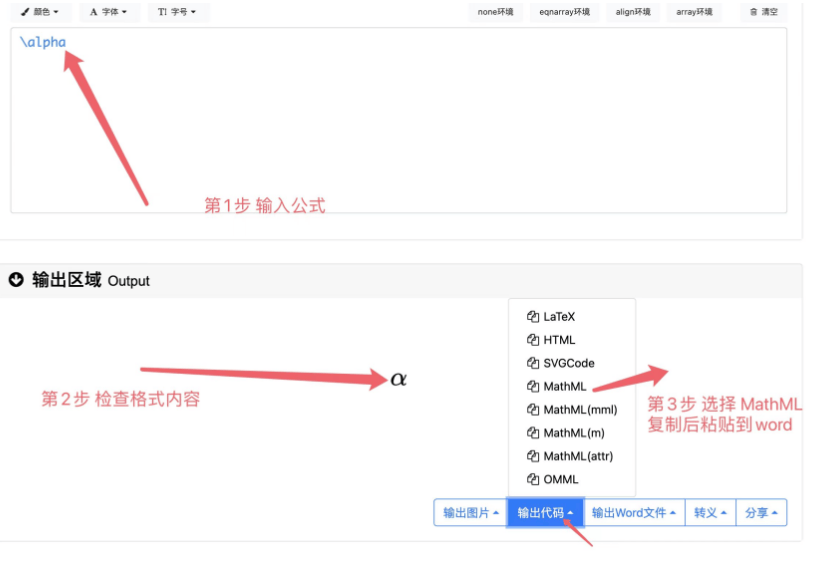Open the 分享 share dropdown
The height and width of the screenshot is (577, 823).
(761, 513)
